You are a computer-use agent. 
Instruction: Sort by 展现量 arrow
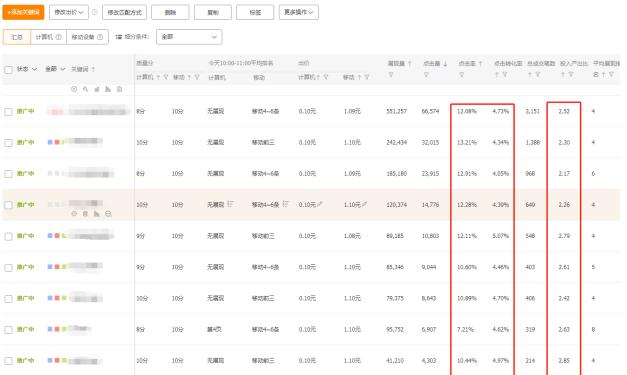pyautogui.click(x=410, y=64)
